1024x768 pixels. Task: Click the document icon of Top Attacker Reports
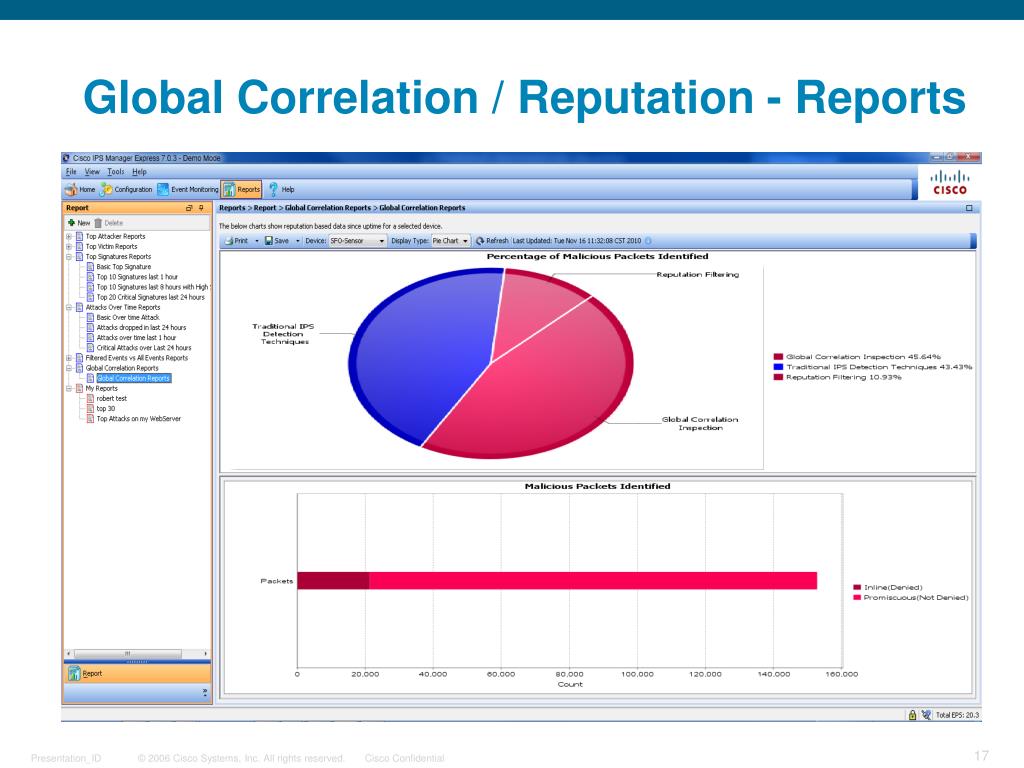point(79,236)
